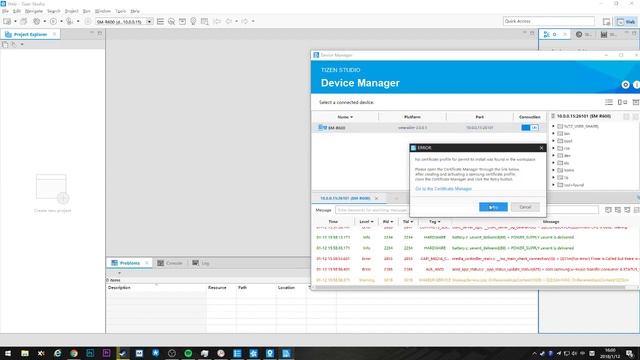This screenshot has width=640, height=360.
Task: Expand the Run toolbar dropdown arrow
Action: [x=61, y=21]
